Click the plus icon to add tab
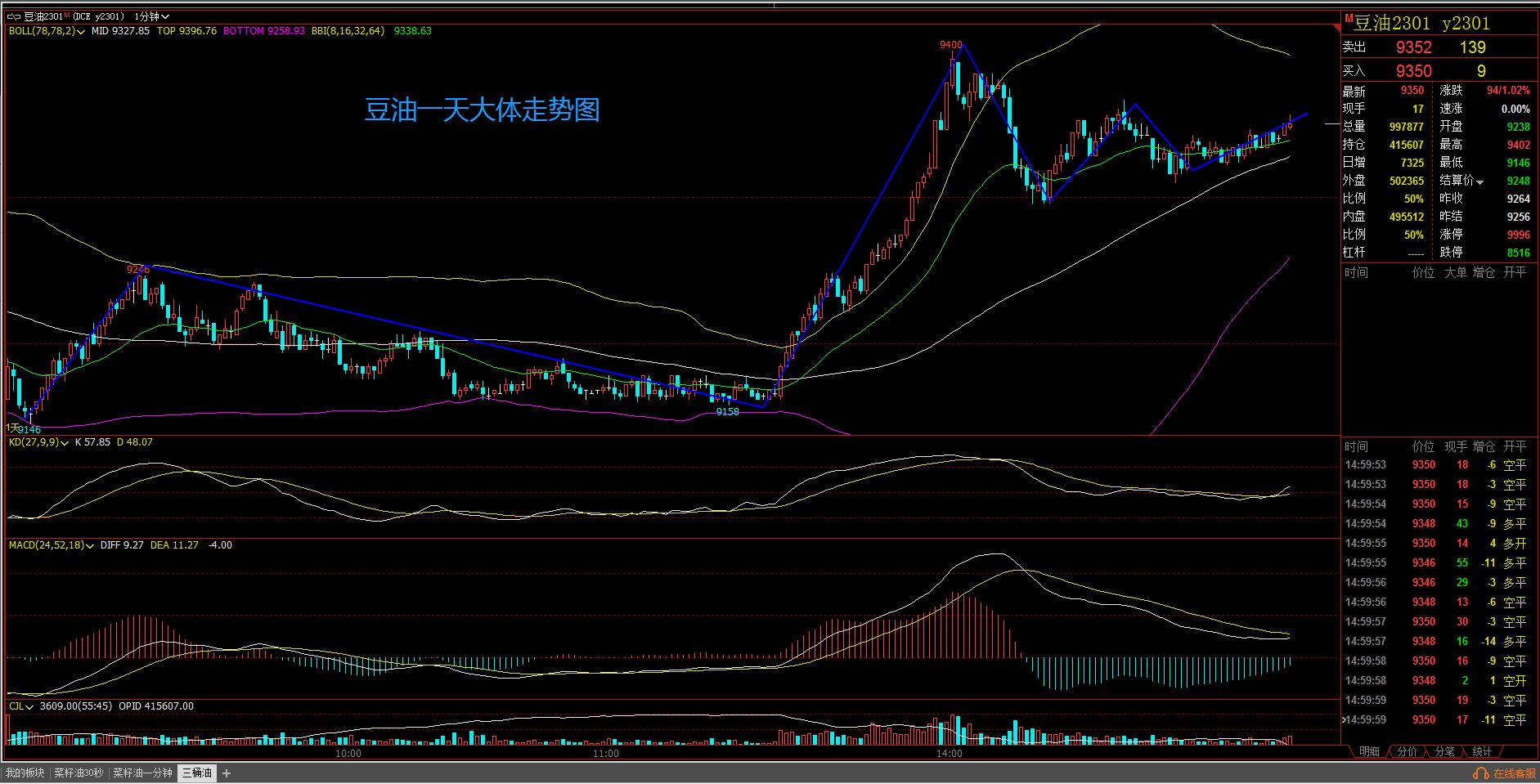Image resolution: width=1540 pixels, height=784 pixels. coord(227,773)
